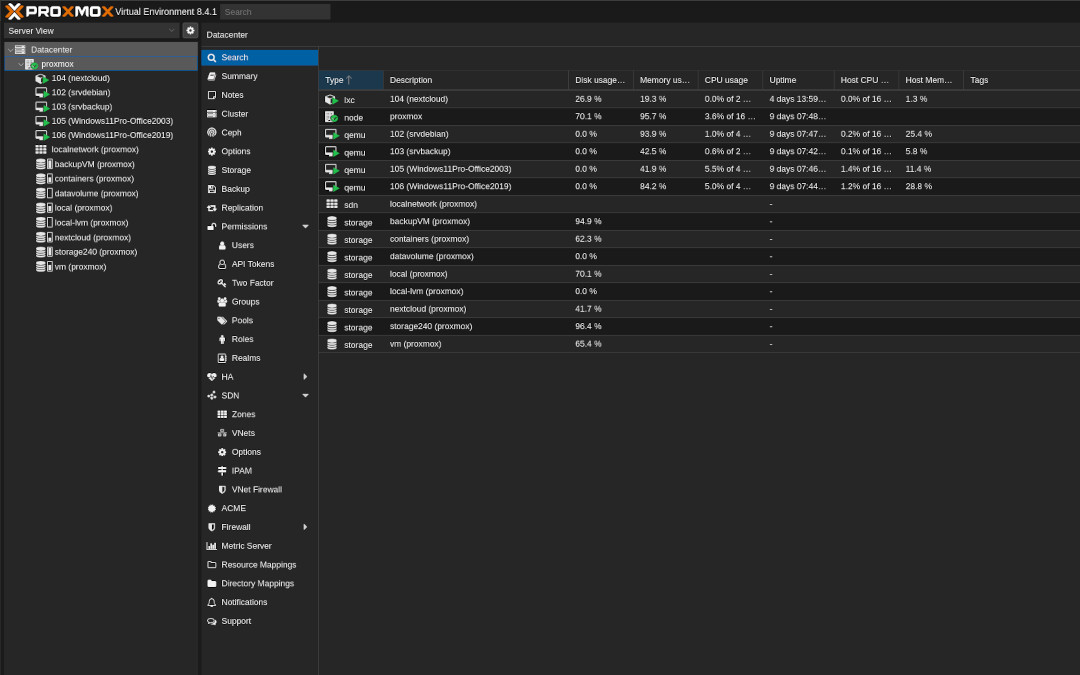This screenshot has width=1080, height=675.
Task: Click the IPAM icon in SDN menu
Action: [x=222, y=471]
